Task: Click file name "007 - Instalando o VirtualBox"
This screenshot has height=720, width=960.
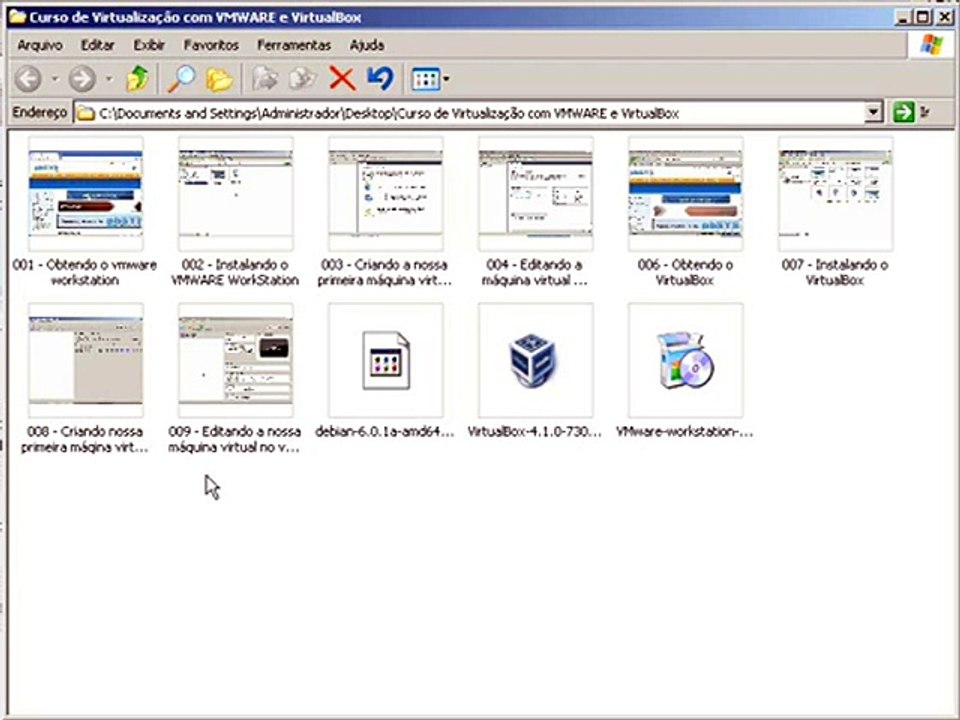Action: (835, 272)
